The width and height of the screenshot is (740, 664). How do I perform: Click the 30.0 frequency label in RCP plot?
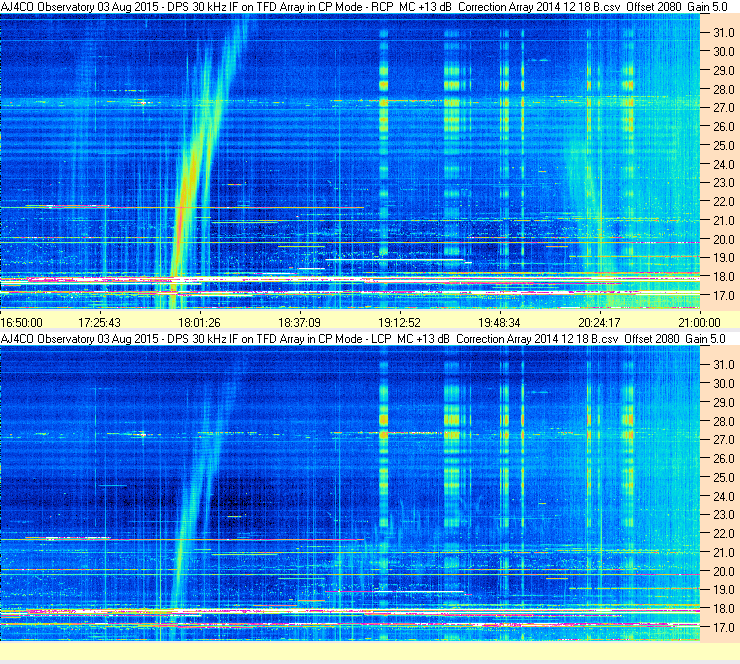tap(723, 52)
